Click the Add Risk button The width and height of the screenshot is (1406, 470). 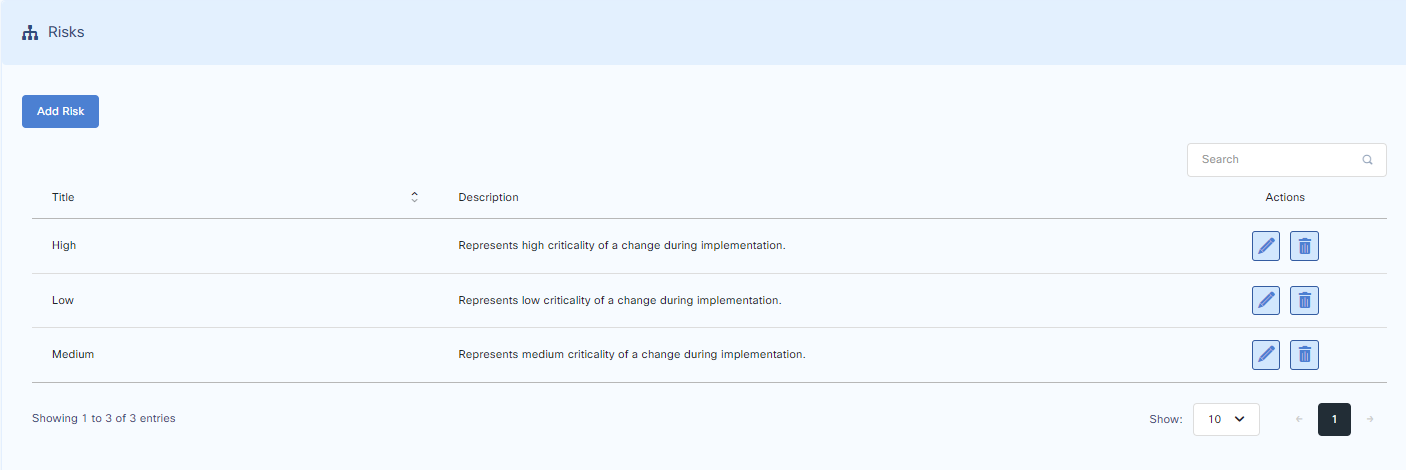pyautogui.click(x=60, y=112)
